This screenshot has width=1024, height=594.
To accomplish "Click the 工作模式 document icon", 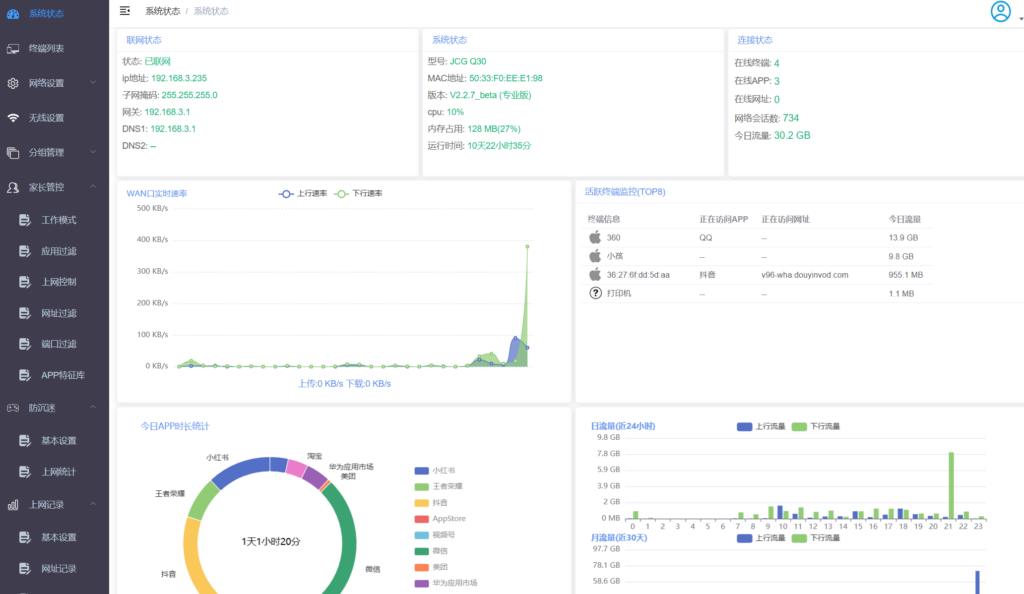I will 25,220.
